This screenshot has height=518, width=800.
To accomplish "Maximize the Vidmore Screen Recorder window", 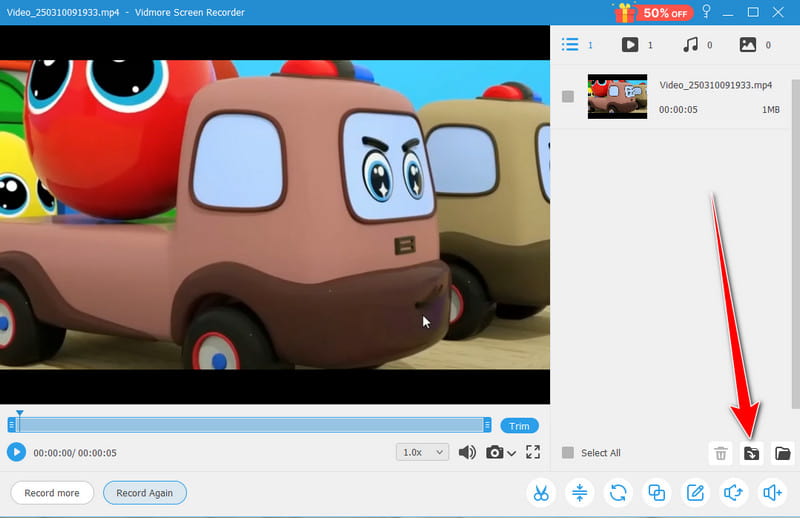I will click(753, 12).
